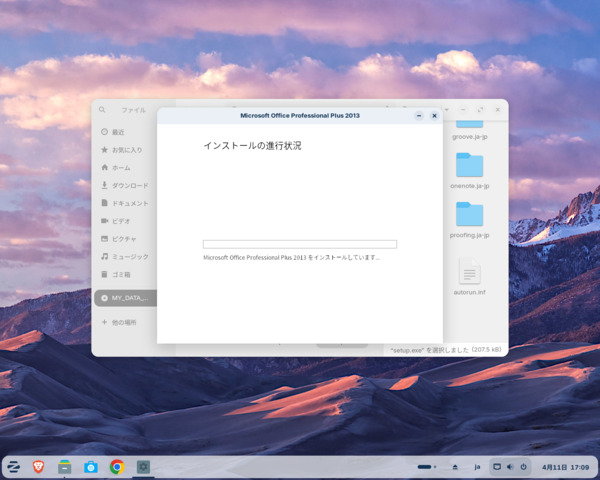600x480 pixels.
Task: Open ビデオ in the Files sidebar
Action: 126,221
